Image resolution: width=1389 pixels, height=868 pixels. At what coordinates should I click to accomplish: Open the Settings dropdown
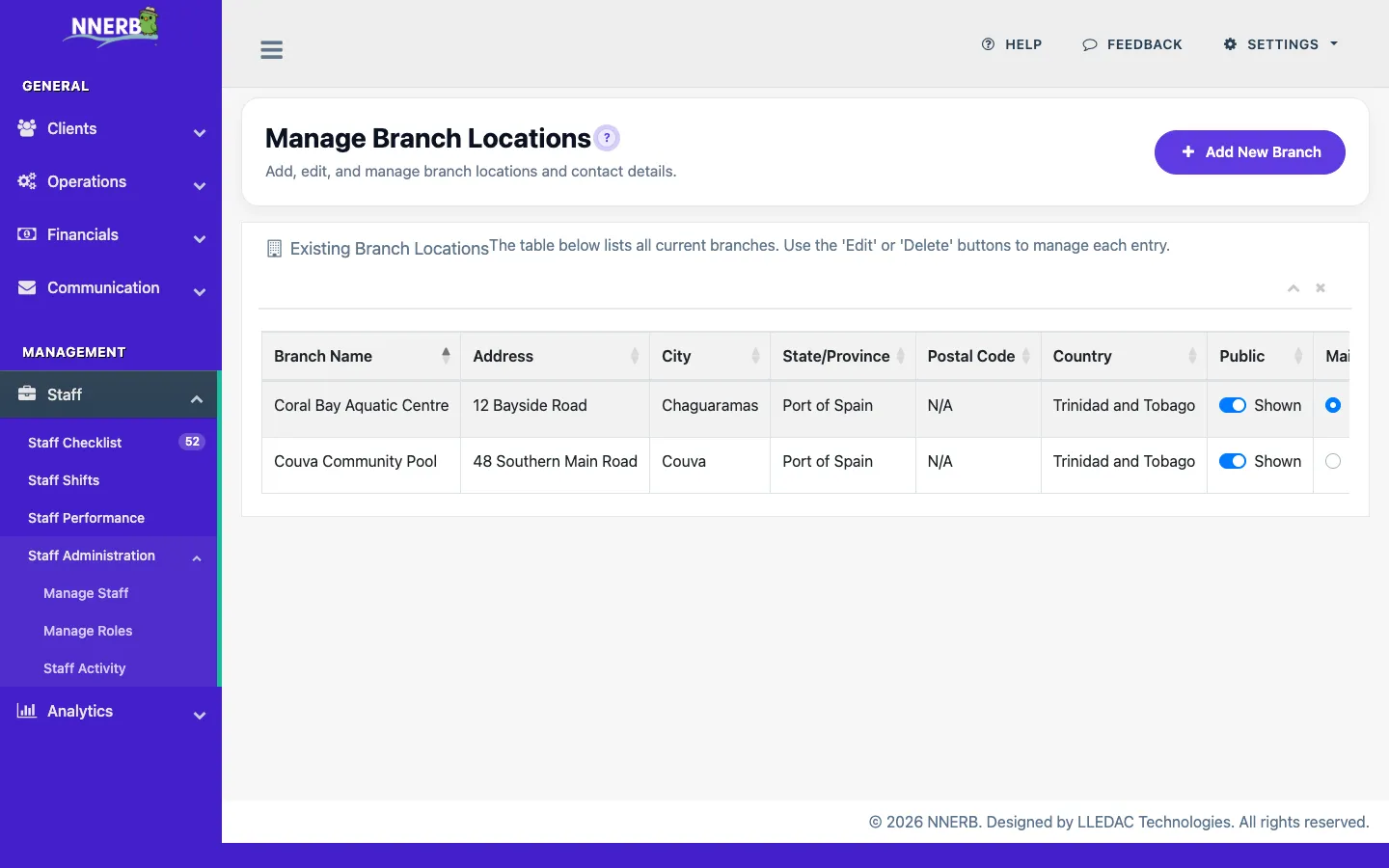[1280, 44]
